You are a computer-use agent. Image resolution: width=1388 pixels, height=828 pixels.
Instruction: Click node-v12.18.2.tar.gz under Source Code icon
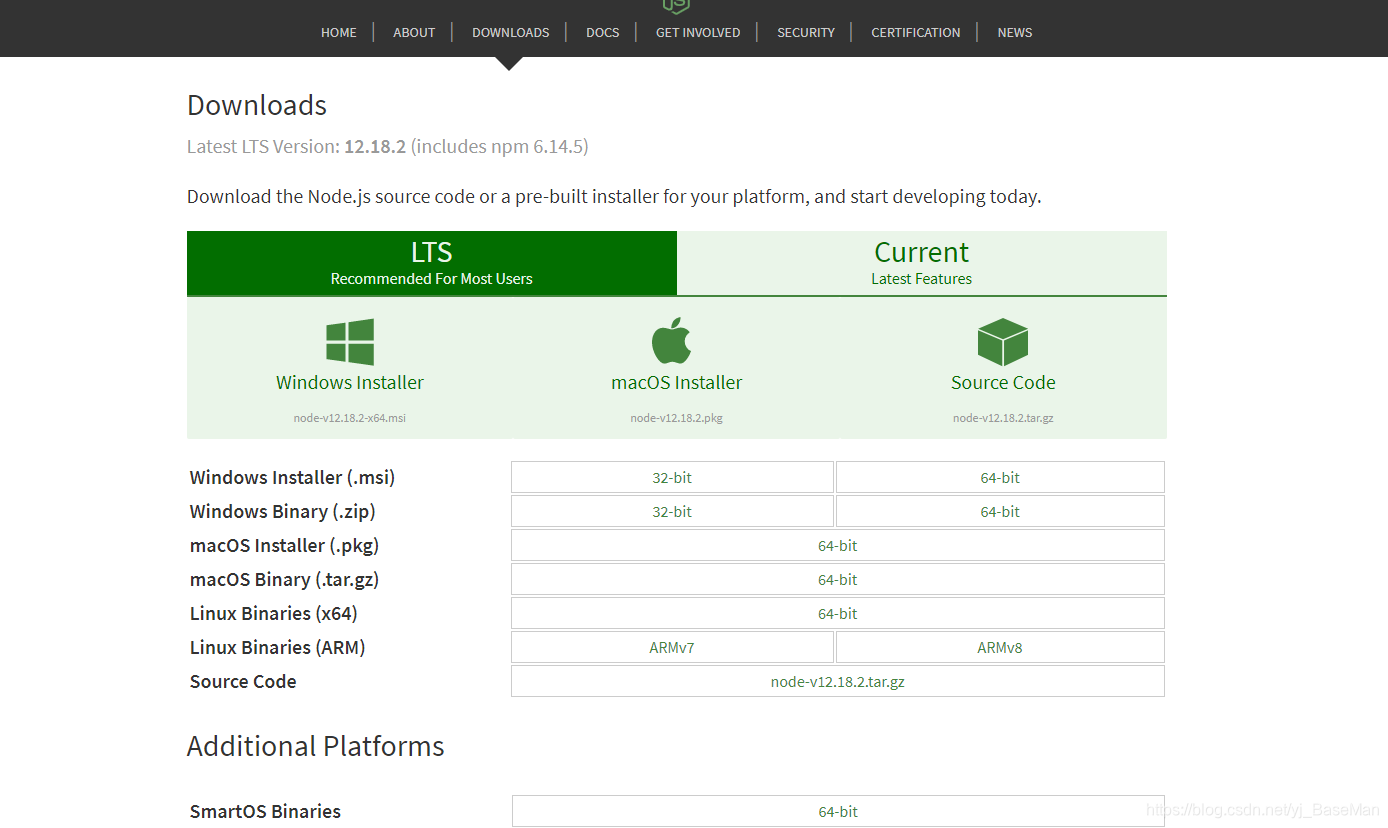pos(1003,418)
